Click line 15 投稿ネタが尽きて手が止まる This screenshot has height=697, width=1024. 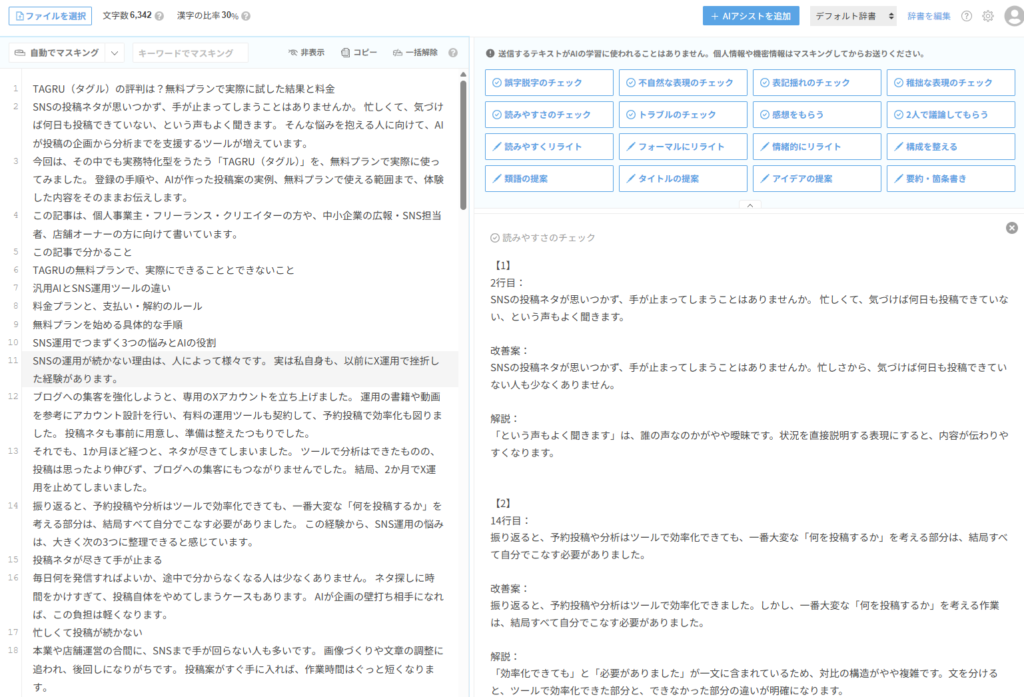pos(97,560)
